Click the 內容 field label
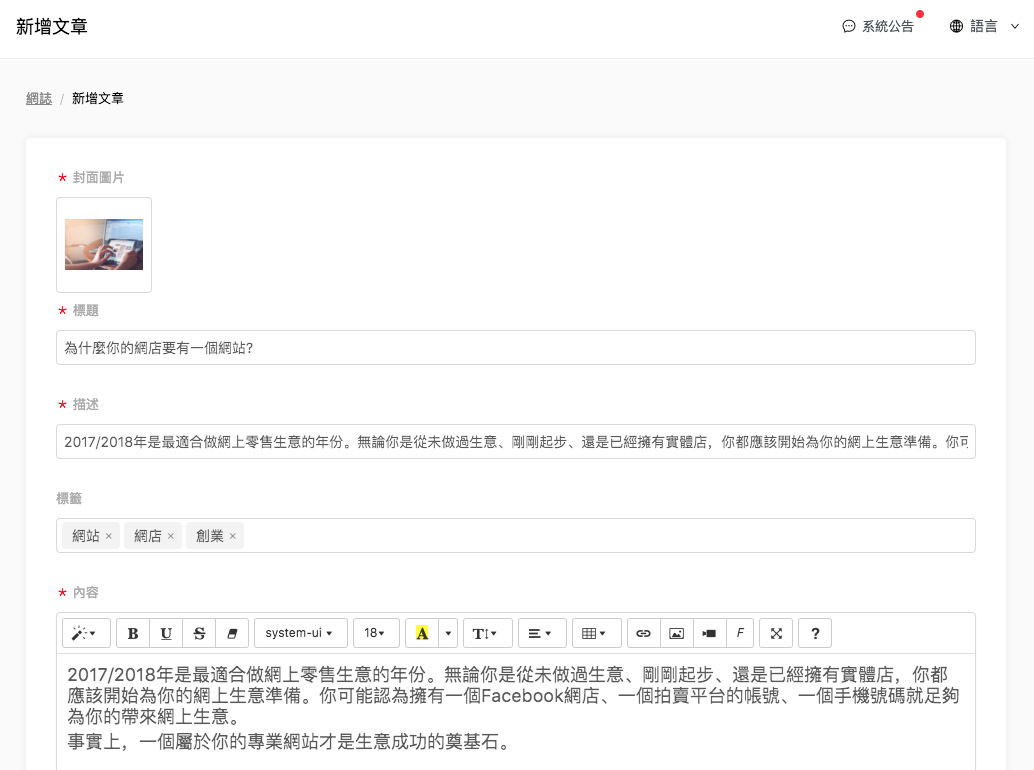The height and width of the screenshot is (770, 1034). [86, 592]
